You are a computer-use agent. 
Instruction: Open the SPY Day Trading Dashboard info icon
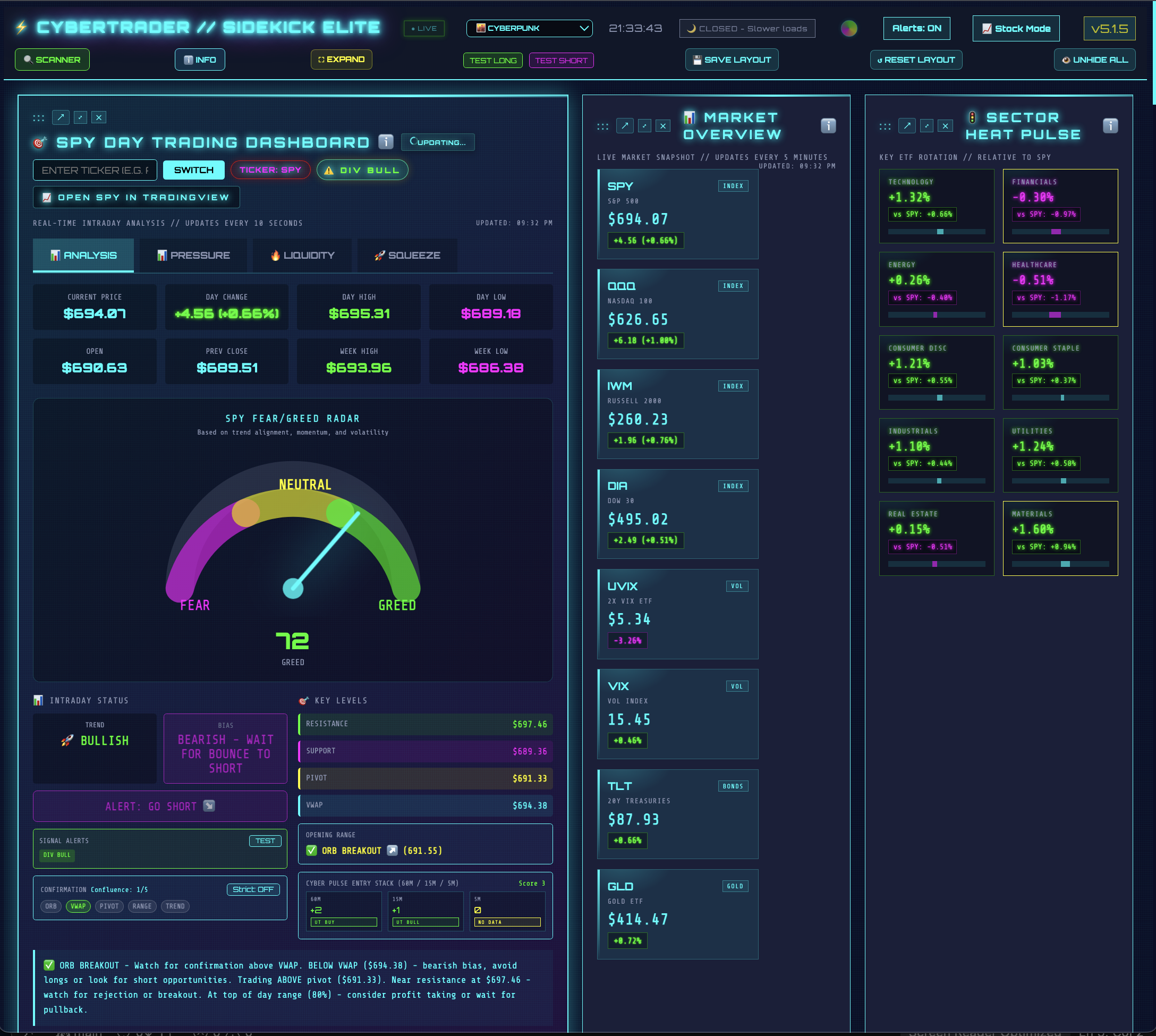tap(385, 142)
